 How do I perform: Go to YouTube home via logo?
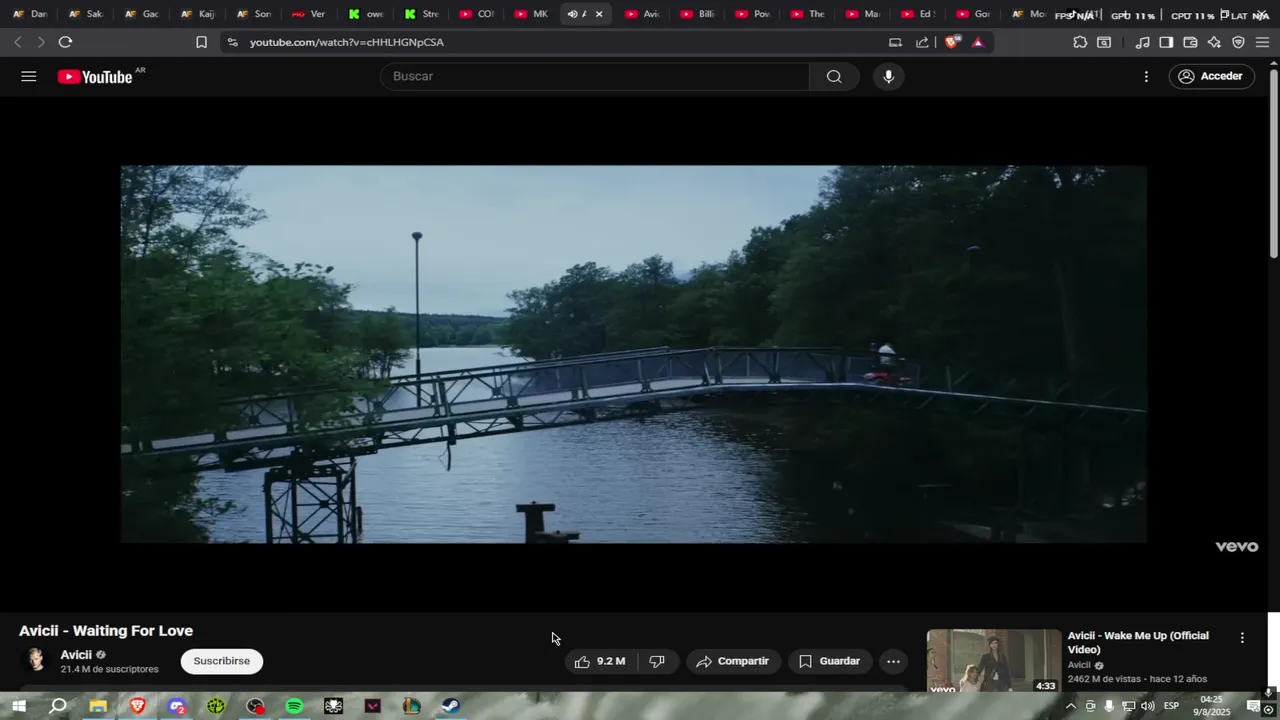click(x=95, y=77)
